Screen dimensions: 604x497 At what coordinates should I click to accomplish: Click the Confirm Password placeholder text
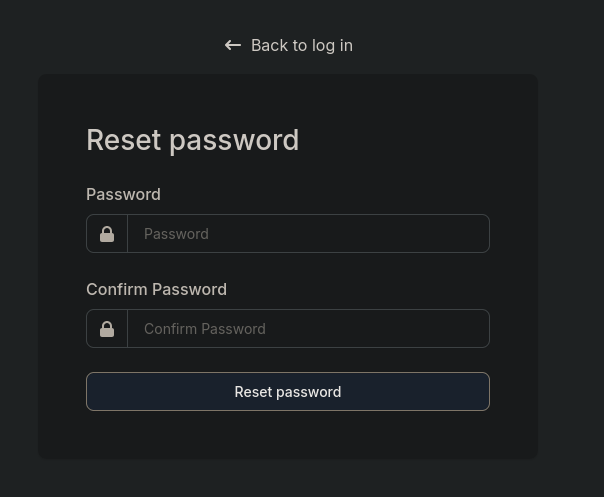coord(205,329)
